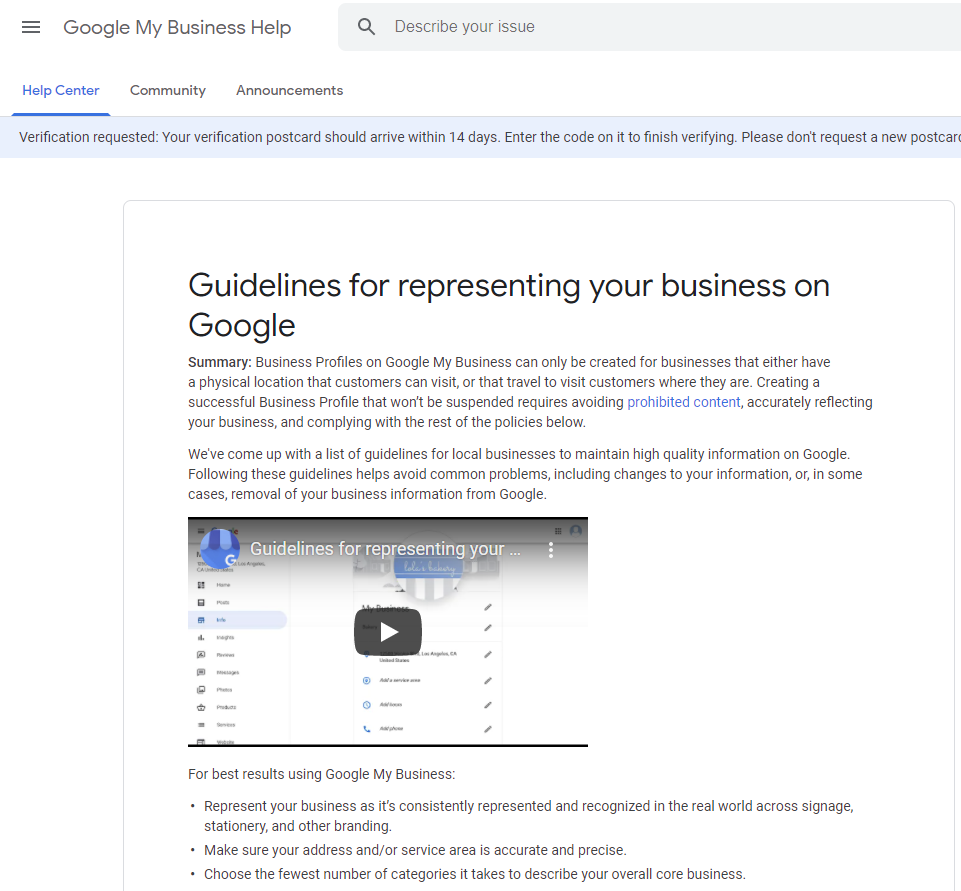Viewport: 961px width, 891px height.
Task: Switch to the Community tab
Action: [x=167, y=90]
